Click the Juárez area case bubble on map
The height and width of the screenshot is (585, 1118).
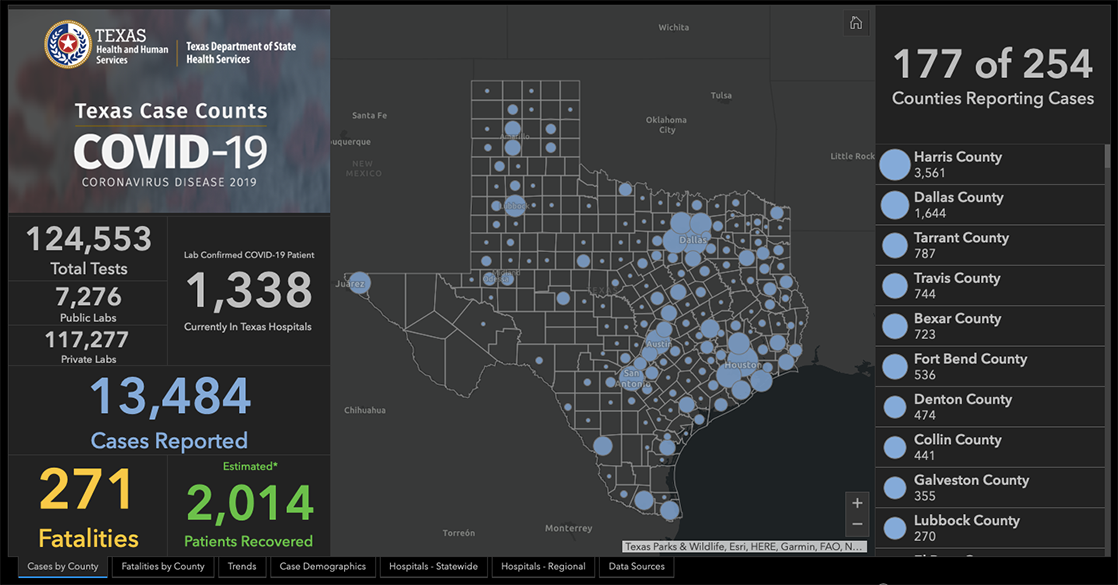[359, 283]
